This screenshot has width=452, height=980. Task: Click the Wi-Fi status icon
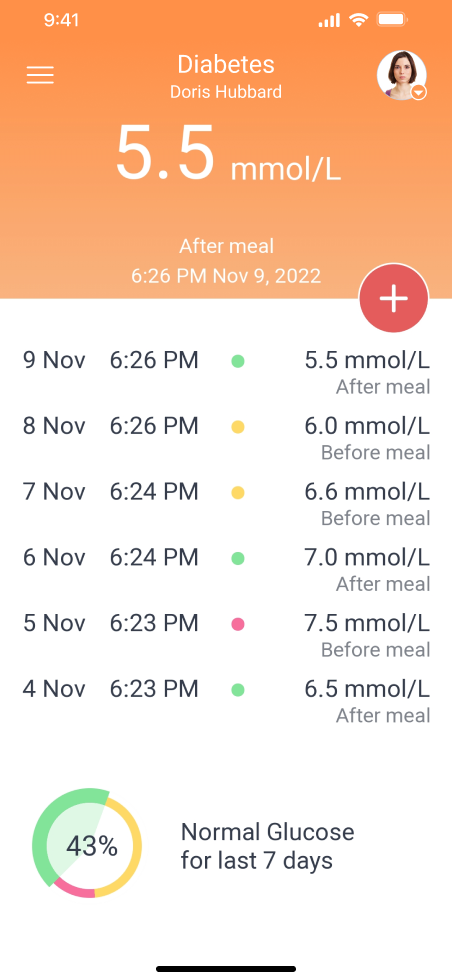coord(358,20)
